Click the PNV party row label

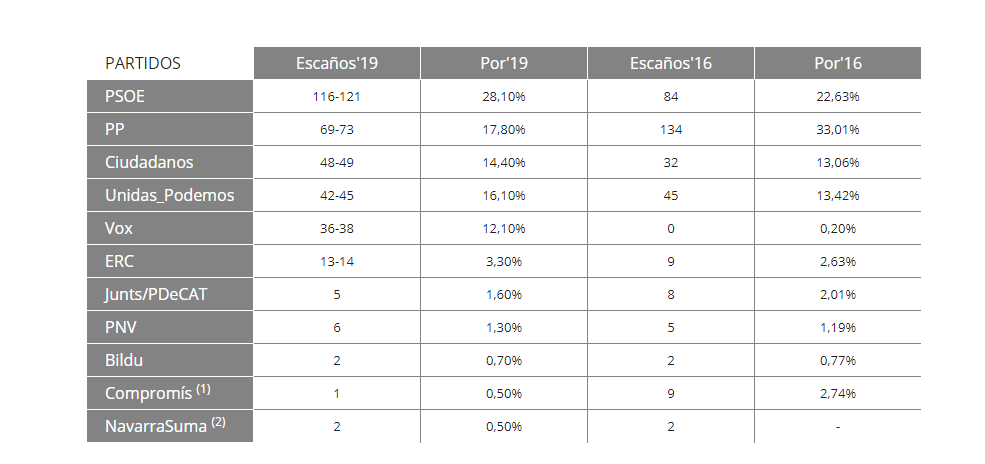click(x=121, y=327)
